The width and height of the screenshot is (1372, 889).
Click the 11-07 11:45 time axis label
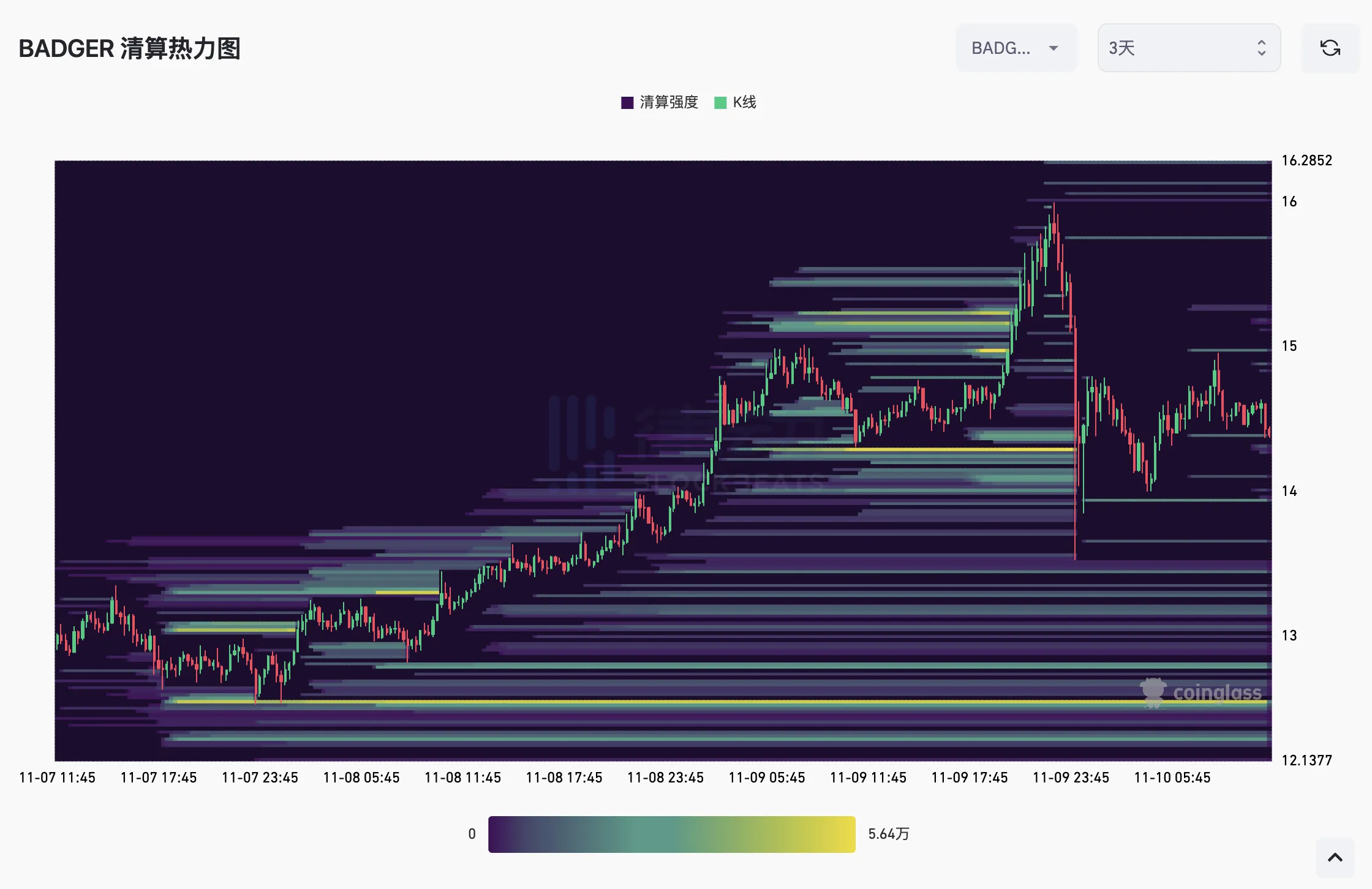57,778
